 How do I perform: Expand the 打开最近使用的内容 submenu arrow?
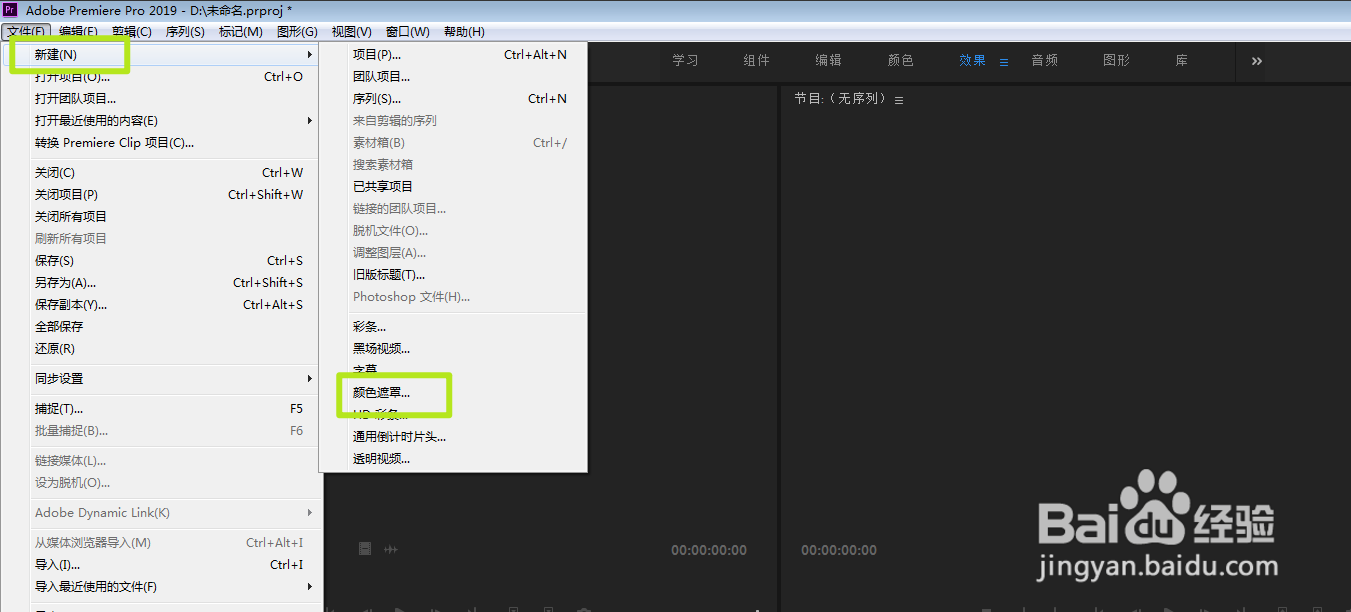310,120
